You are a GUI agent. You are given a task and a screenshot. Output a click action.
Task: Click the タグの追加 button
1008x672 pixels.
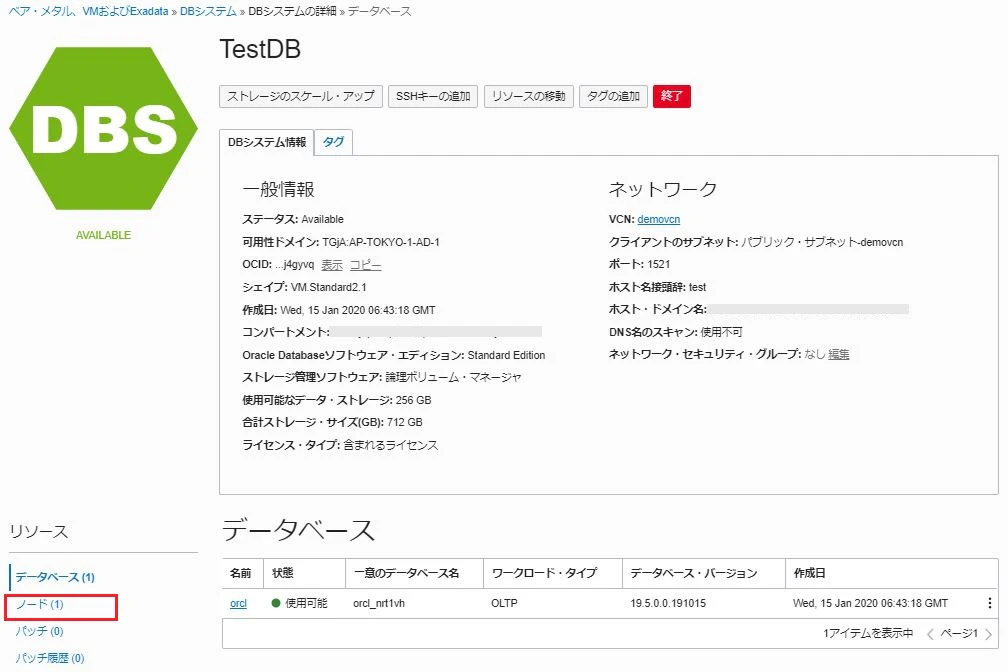pos(613,96)
